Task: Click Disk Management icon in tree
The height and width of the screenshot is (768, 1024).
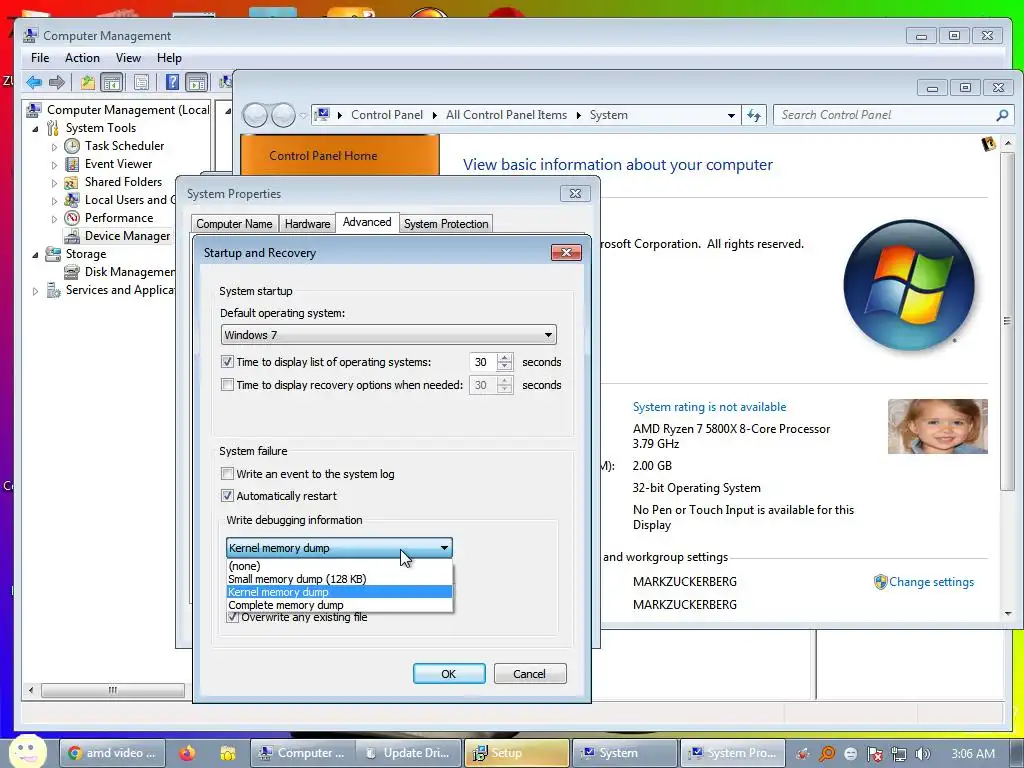Action: tap(72, 272)
